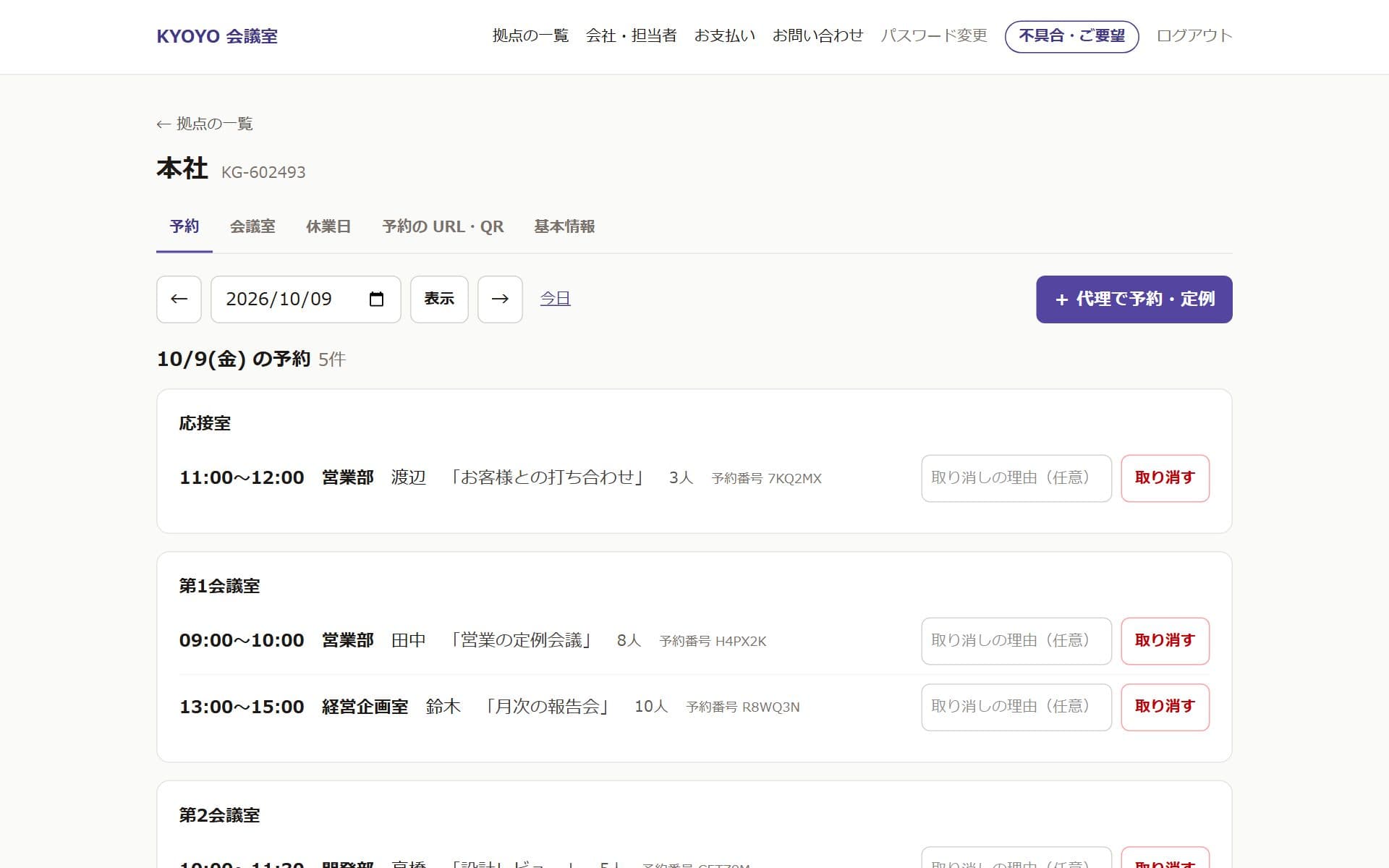The image size is (1389, 868).
Task: Cancel the 11:00～12:00 渡辺 reservation
Action: click(x=1165, y=478)
